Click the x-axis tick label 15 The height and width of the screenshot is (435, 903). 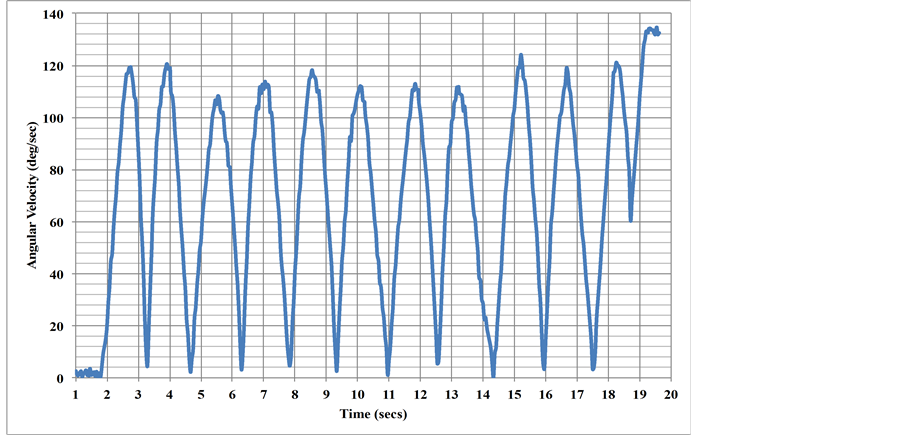[x=514, y=395]
